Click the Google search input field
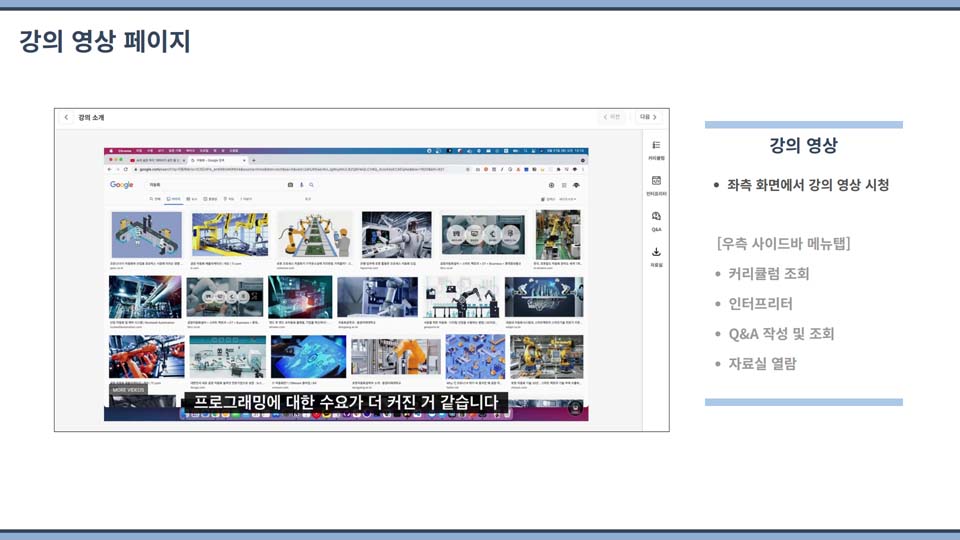960x540 pixels. [210, 185]
